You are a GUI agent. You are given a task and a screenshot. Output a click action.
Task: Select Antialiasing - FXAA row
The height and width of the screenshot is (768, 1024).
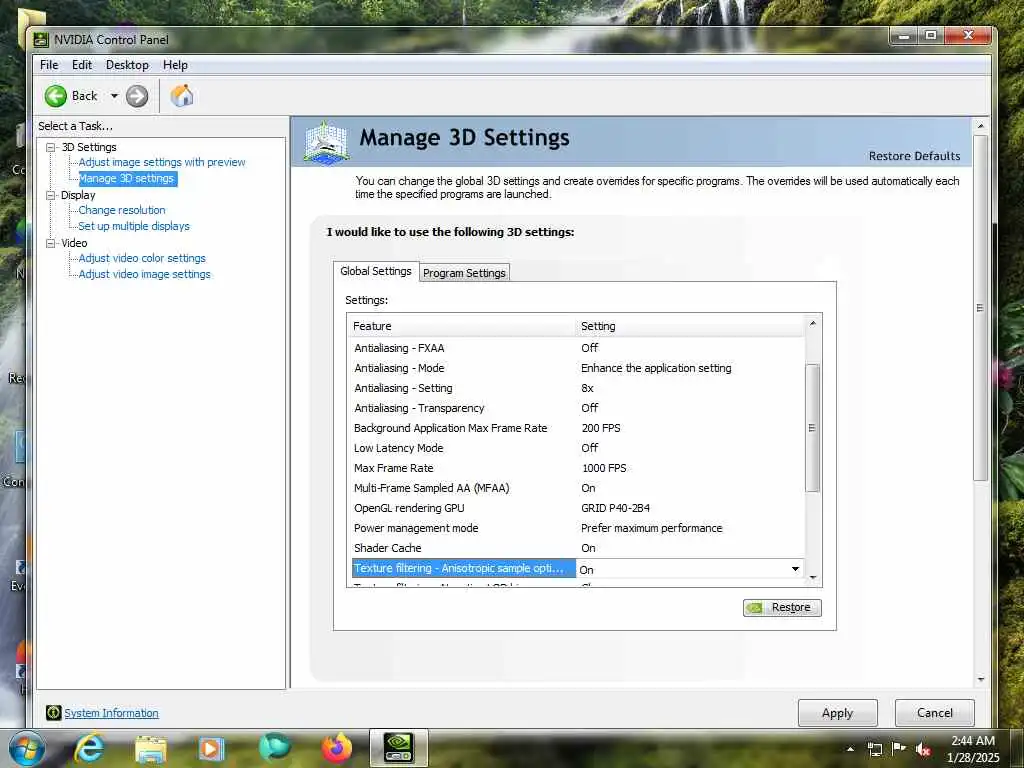[578, 348]
